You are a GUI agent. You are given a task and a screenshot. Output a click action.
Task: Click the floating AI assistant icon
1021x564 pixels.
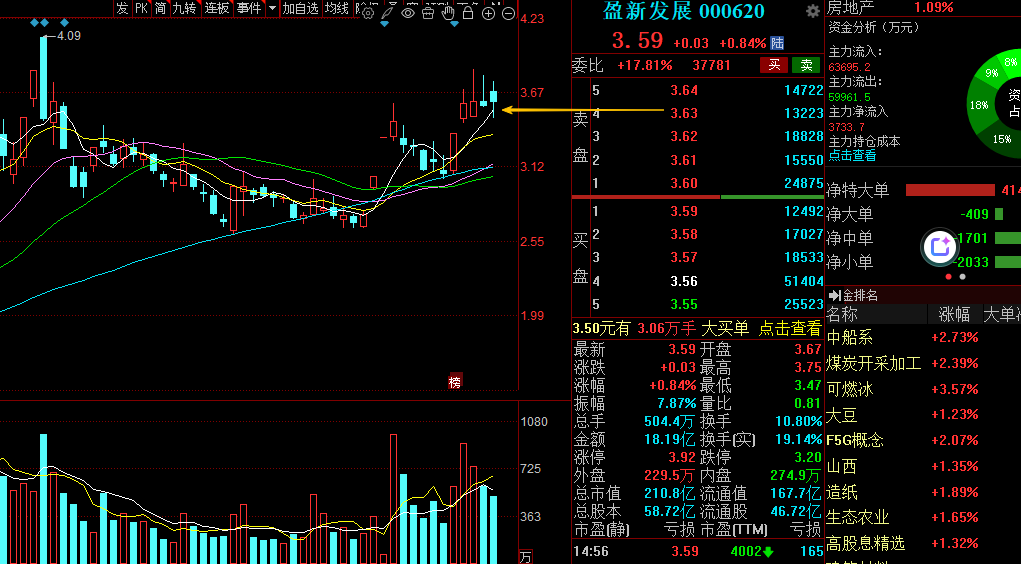(940, 247)
